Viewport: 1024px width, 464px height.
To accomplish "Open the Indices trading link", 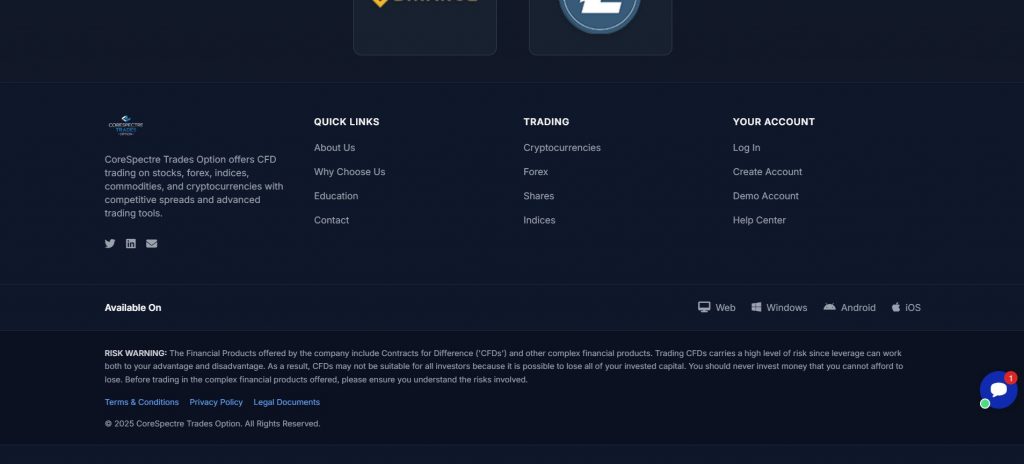I will pyautogui.click(x=539, y=220).
